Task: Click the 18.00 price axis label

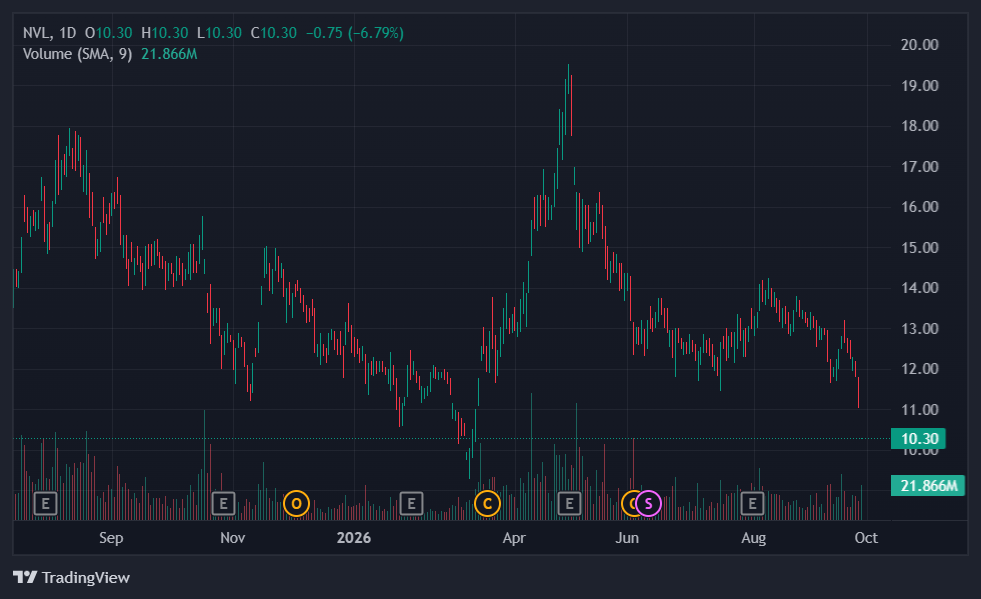Action: [x=920, y=126]
